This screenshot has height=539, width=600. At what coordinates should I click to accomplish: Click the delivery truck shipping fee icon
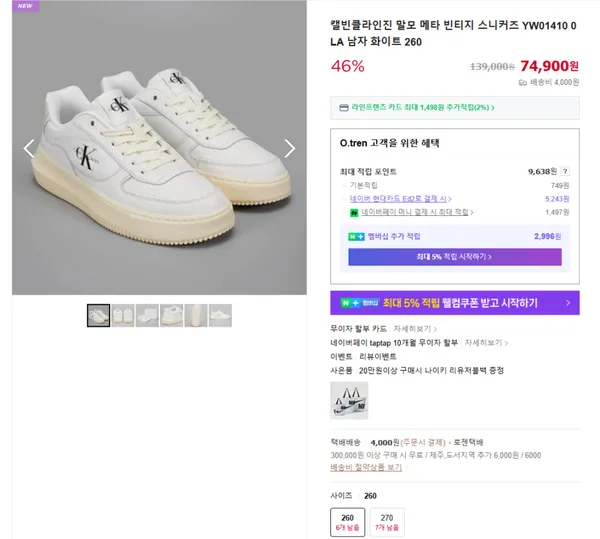coord(523,83)
